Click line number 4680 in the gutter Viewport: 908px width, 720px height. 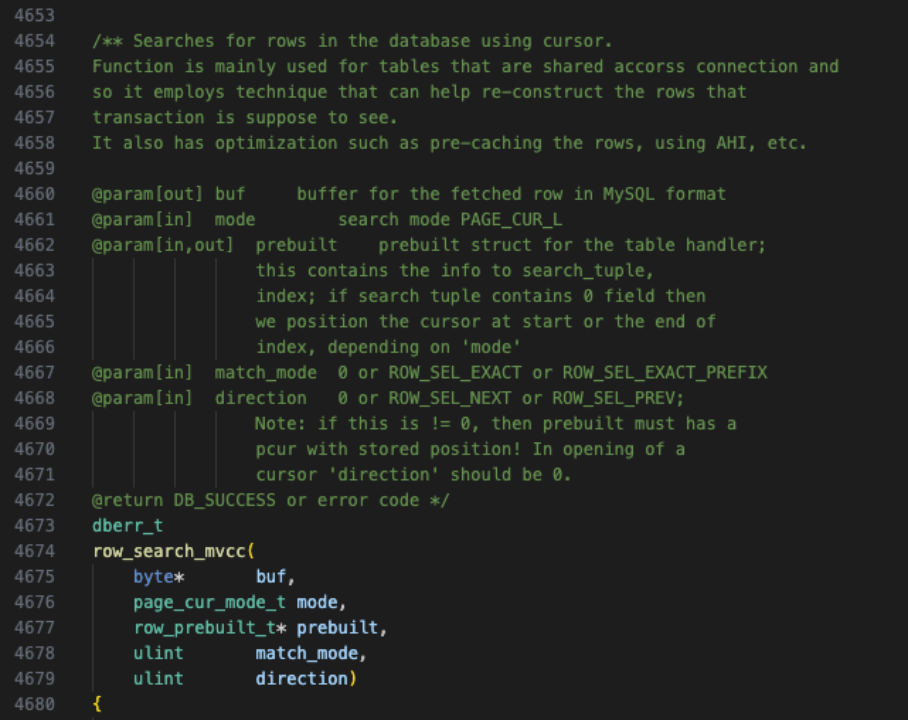35,704
